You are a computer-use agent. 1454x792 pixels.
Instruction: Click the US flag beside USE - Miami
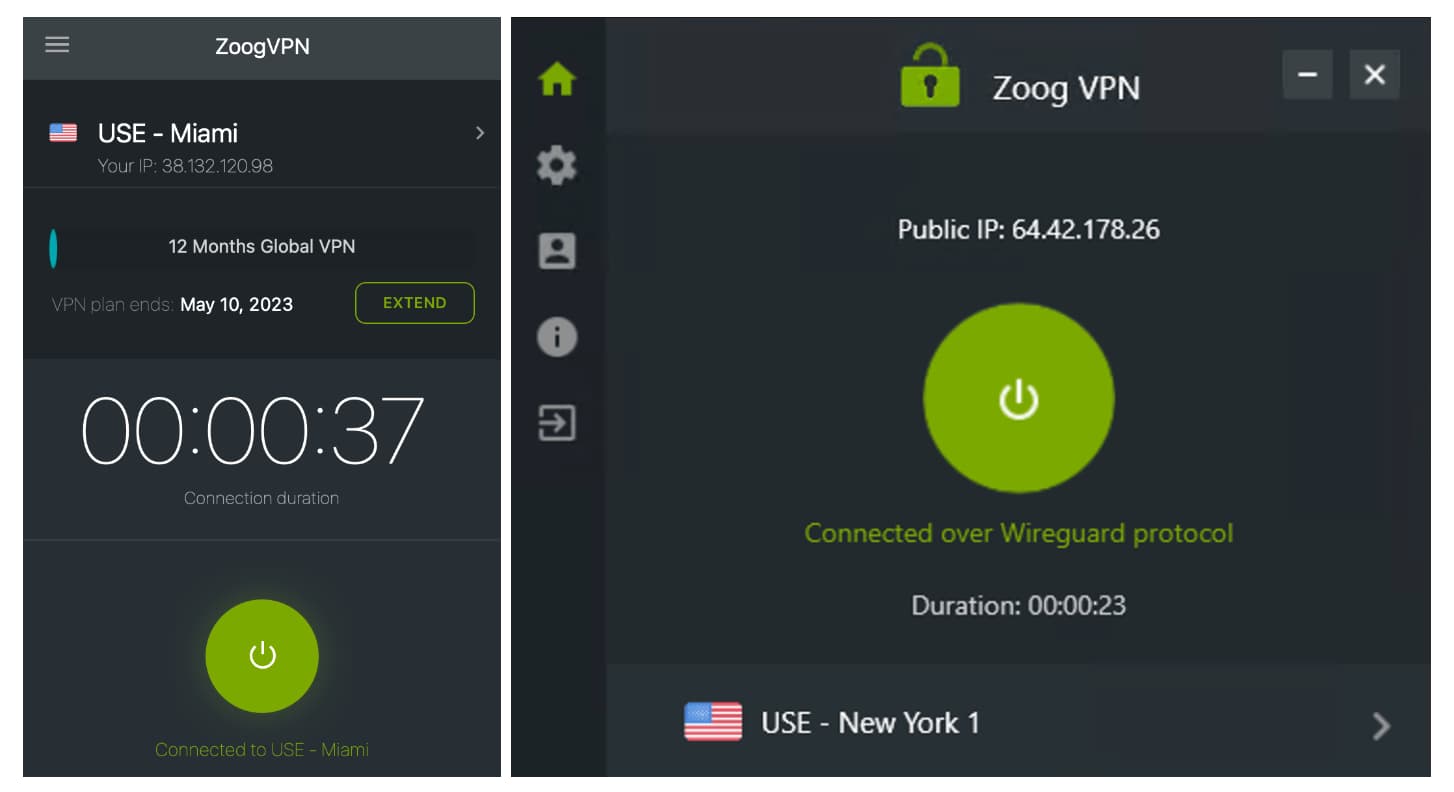[63, 133]
